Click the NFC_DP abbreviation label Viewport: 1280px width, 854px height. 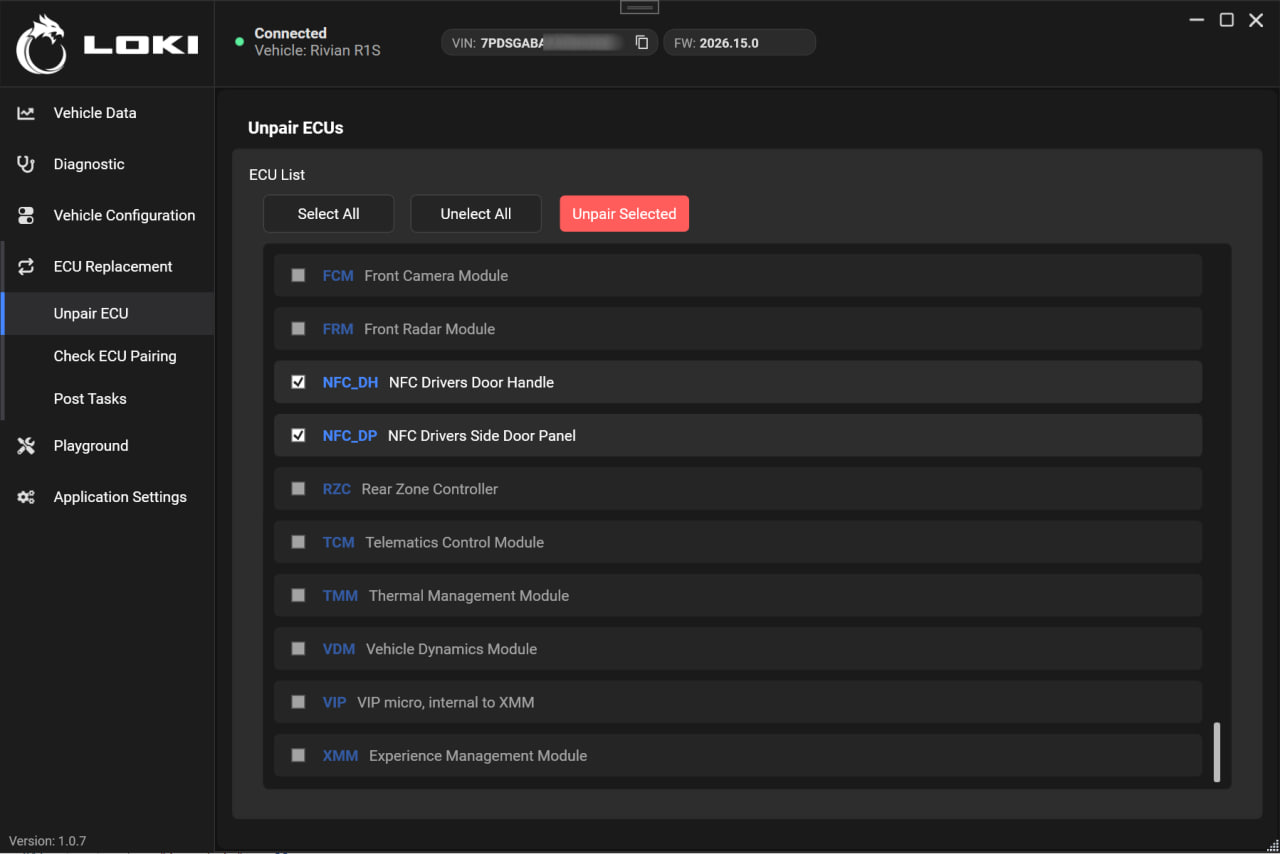[x=350, y=435]
